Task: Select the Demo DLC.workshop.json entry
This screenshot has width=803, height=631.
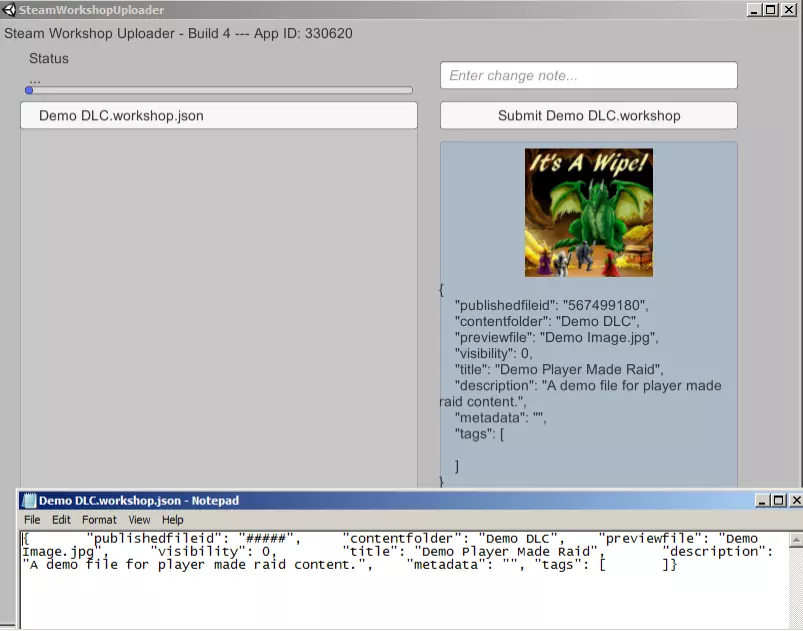Action: point(219,115)
